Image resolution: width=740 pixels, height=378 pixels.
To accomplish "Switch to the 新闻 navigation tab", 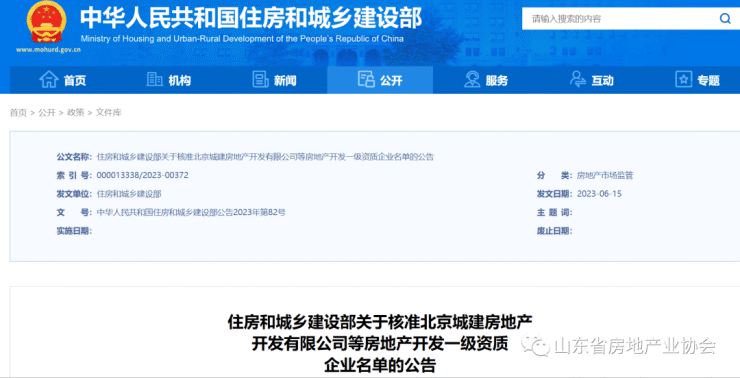I will click(x=274, y=80).
